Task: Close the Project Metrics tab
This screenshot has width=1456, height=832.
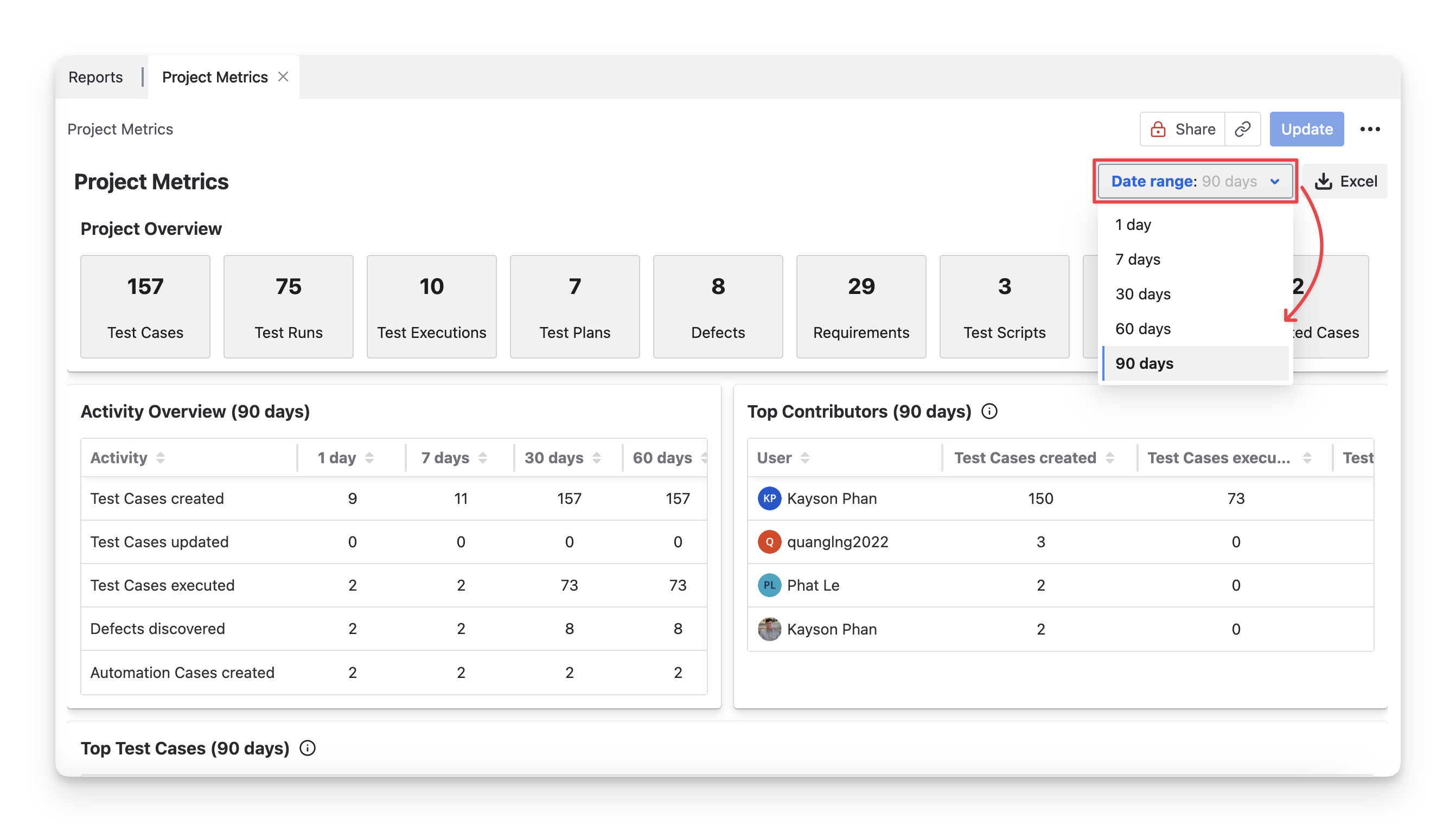Action: [x=283, y=76]
